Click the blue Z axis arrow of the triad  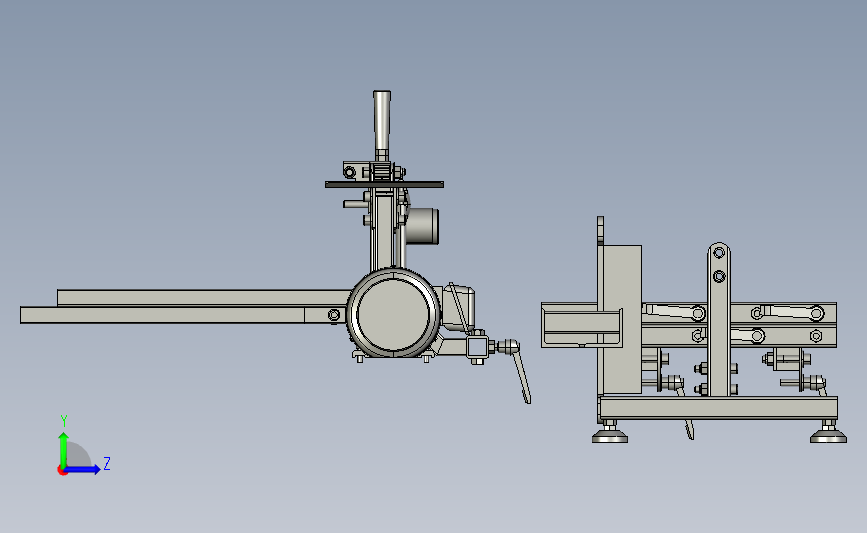tap(84, 470)
